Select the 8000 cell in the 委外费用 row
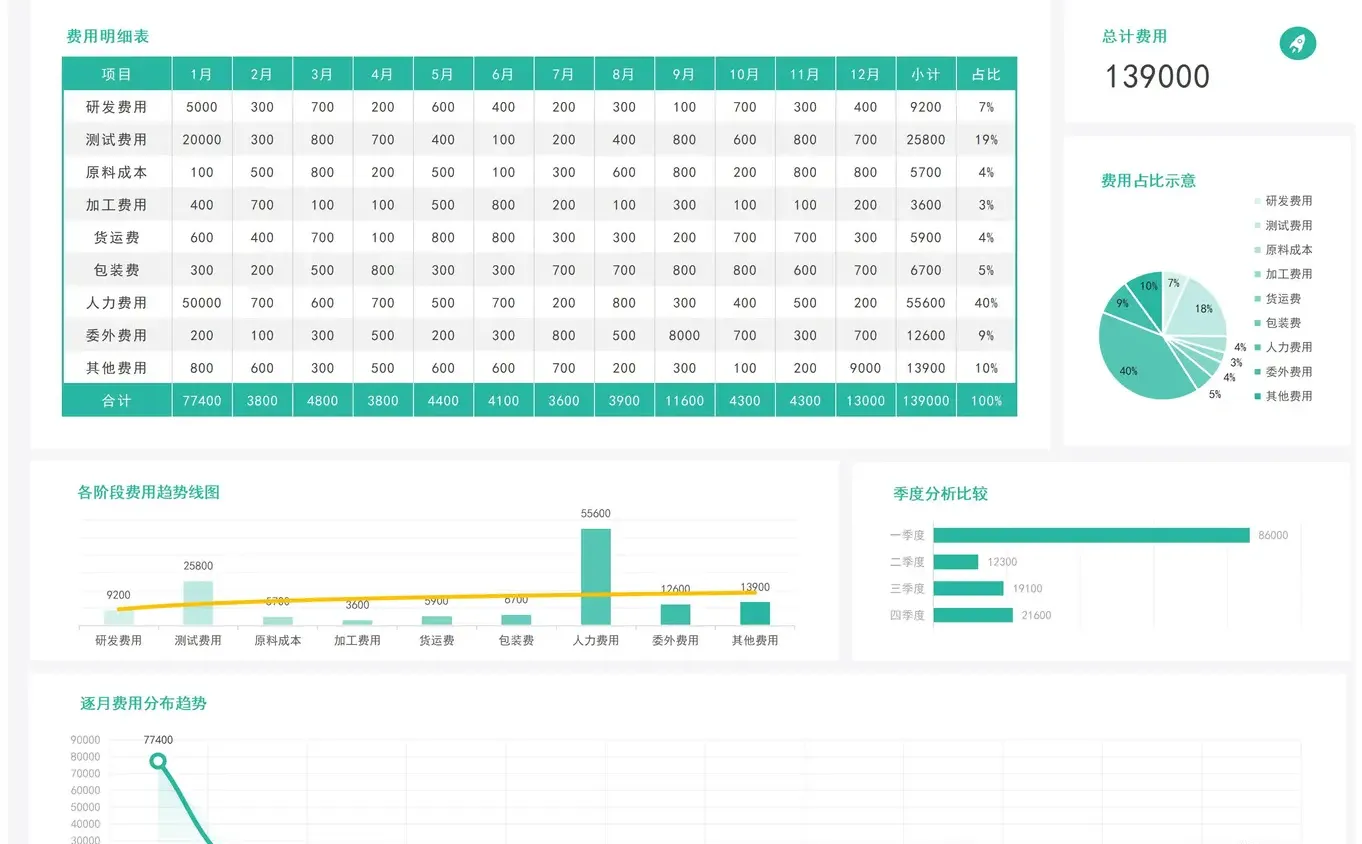The image size is (1362, 844). [684, 336]
